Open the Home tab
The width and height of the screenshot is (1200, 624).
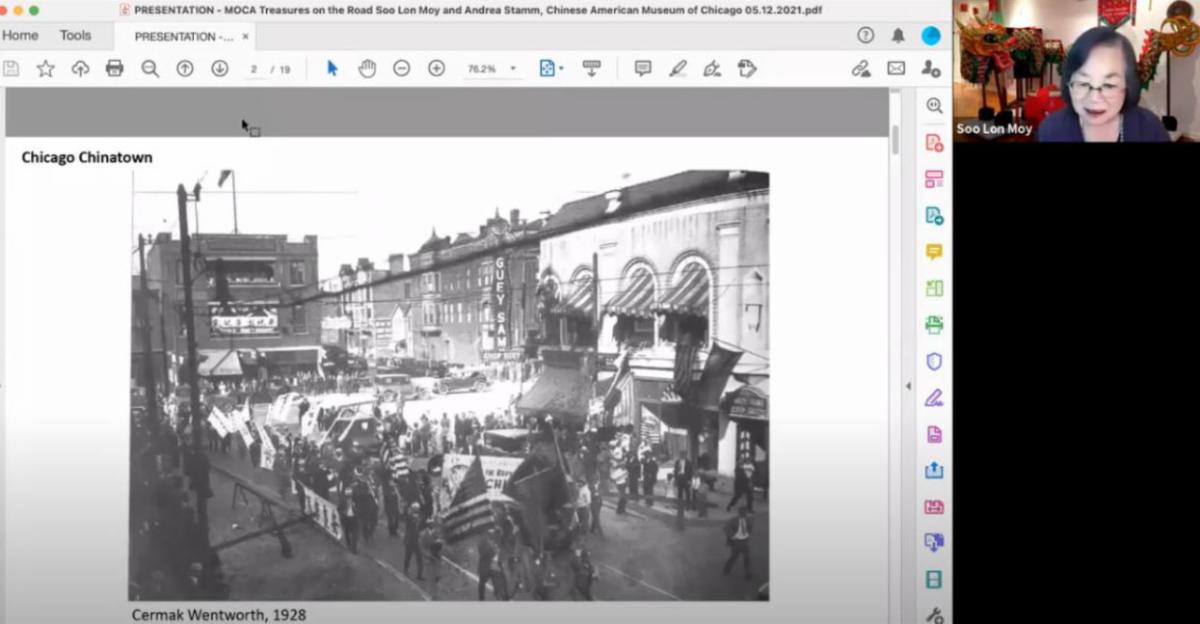20,35
